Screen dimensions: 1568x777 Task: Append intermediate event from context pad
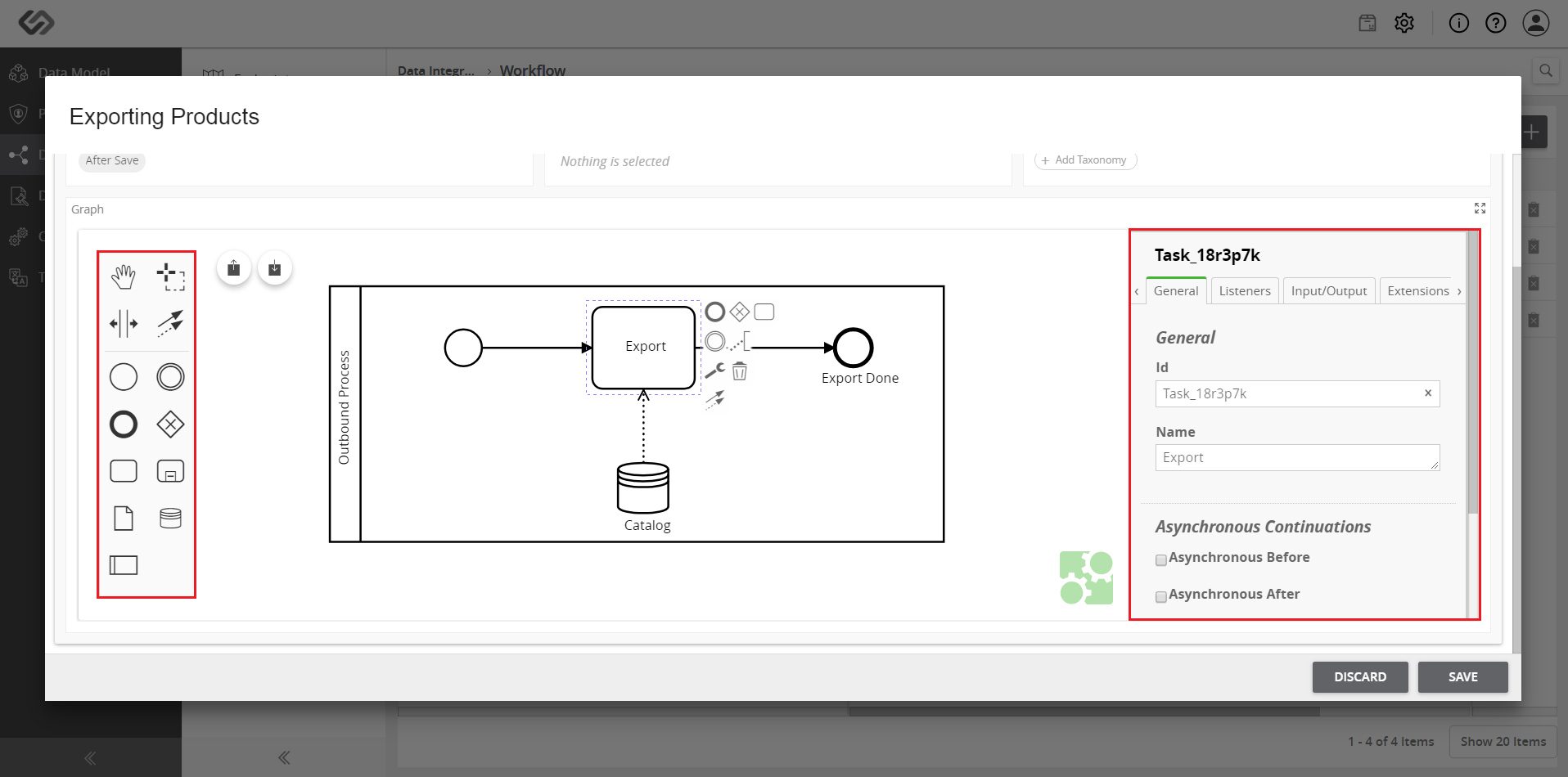point(715,341)
